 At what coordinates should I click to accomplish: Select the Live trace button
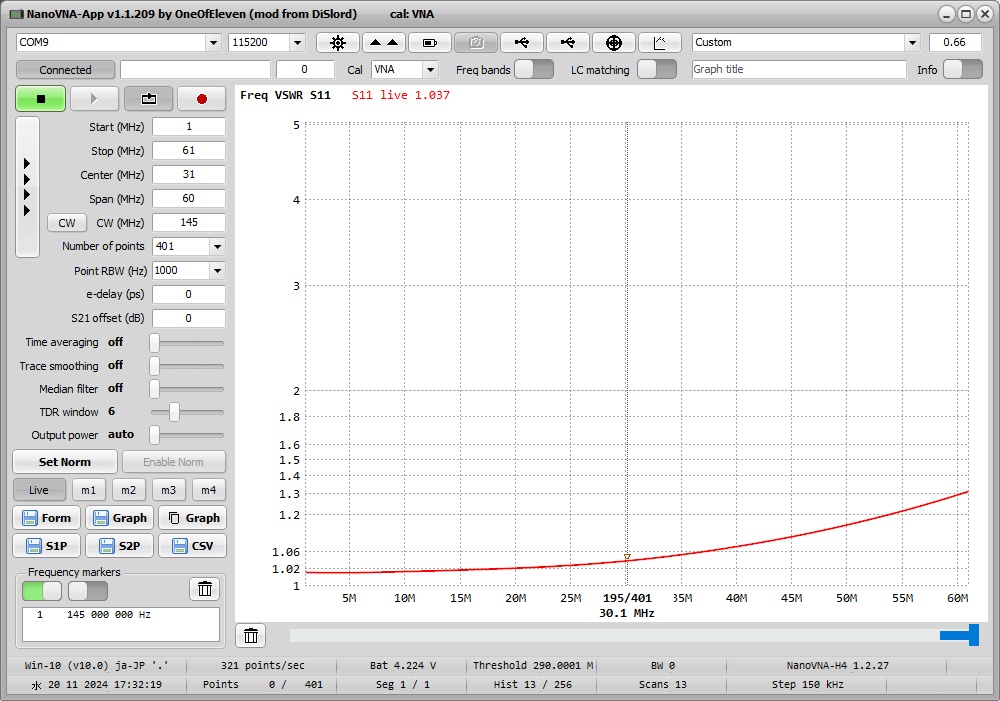[x=39, y=490]
